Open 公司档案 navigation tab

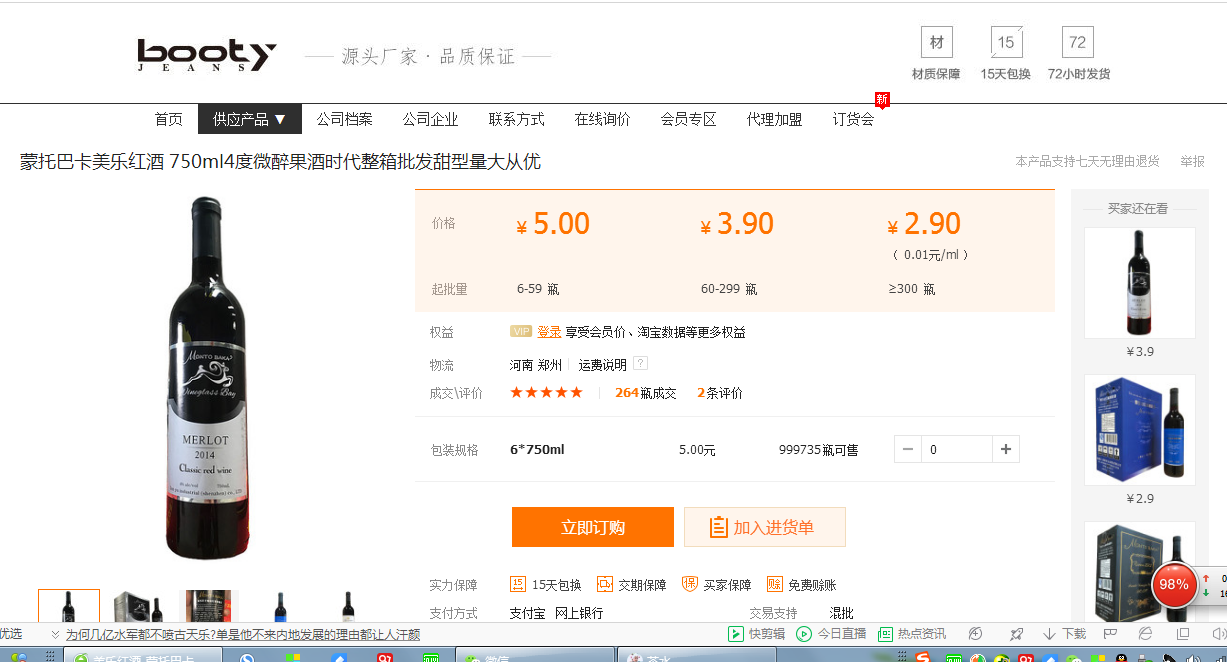(x=345, y=119)
